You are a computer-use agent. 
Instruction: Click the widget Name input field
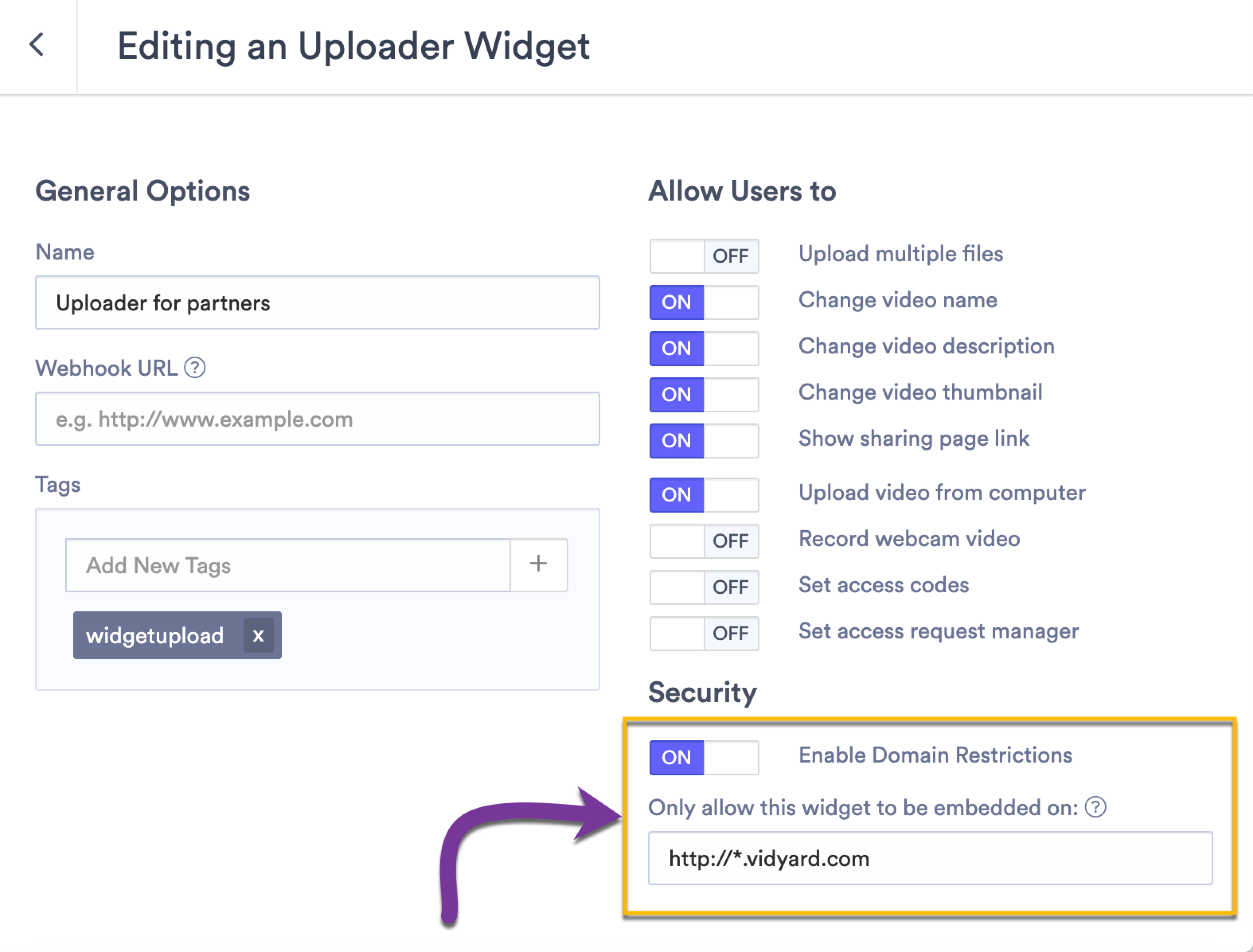pyautogui.click(x=317, y=302)
